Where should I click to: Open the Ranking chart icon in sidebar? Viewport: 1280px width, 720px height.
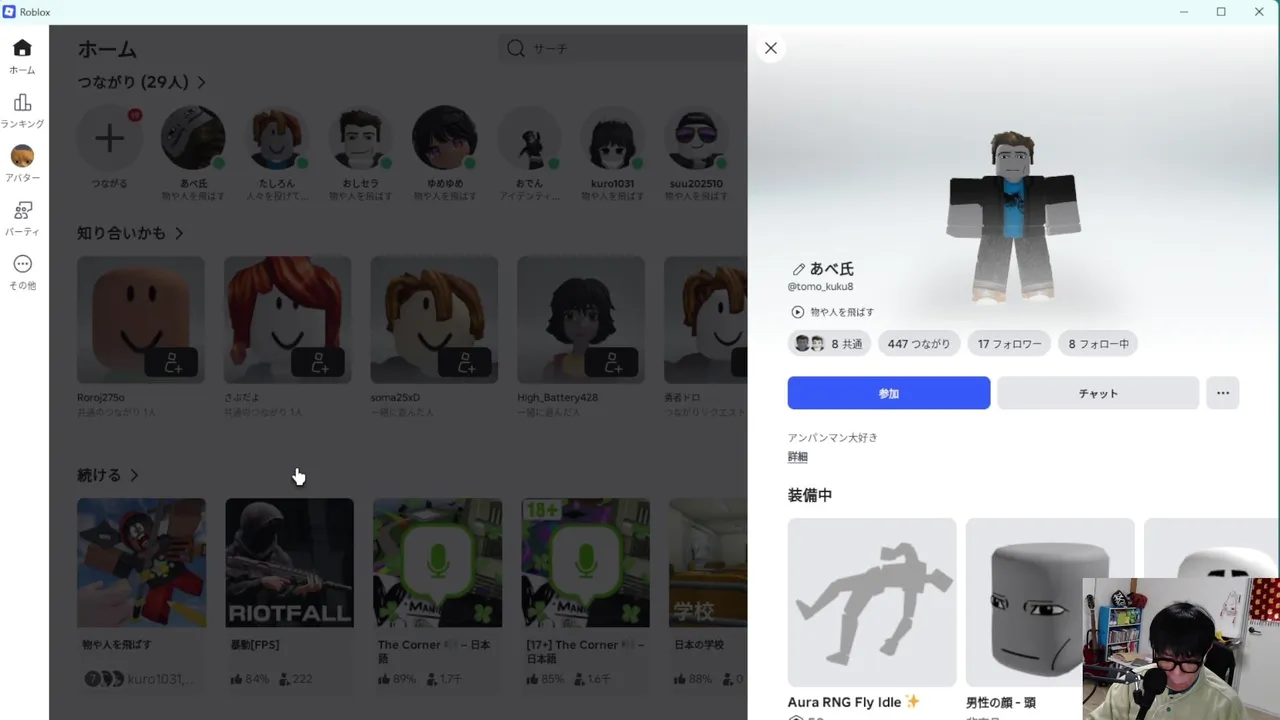pyautogui.click(x=22, y=103)
